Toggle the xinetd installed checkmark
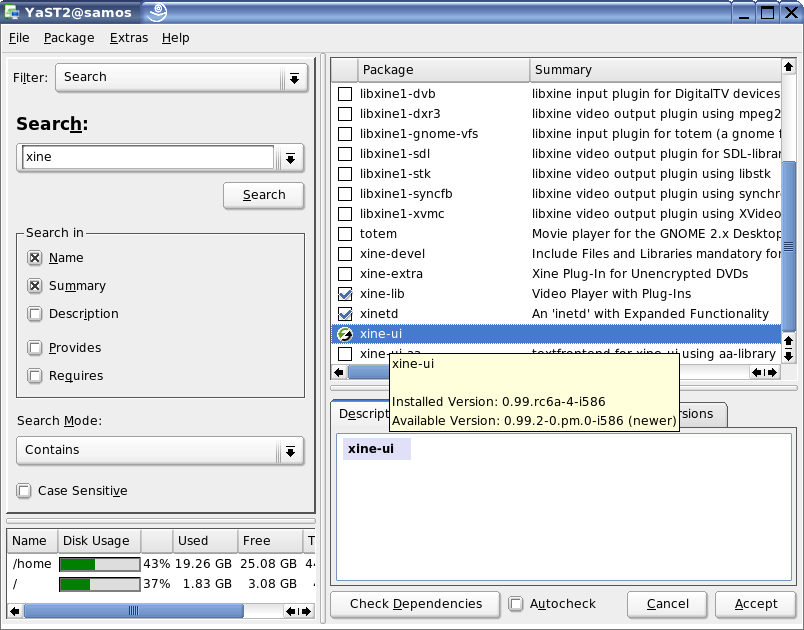The width and height of the screenshot is (804, 630). 345,314
